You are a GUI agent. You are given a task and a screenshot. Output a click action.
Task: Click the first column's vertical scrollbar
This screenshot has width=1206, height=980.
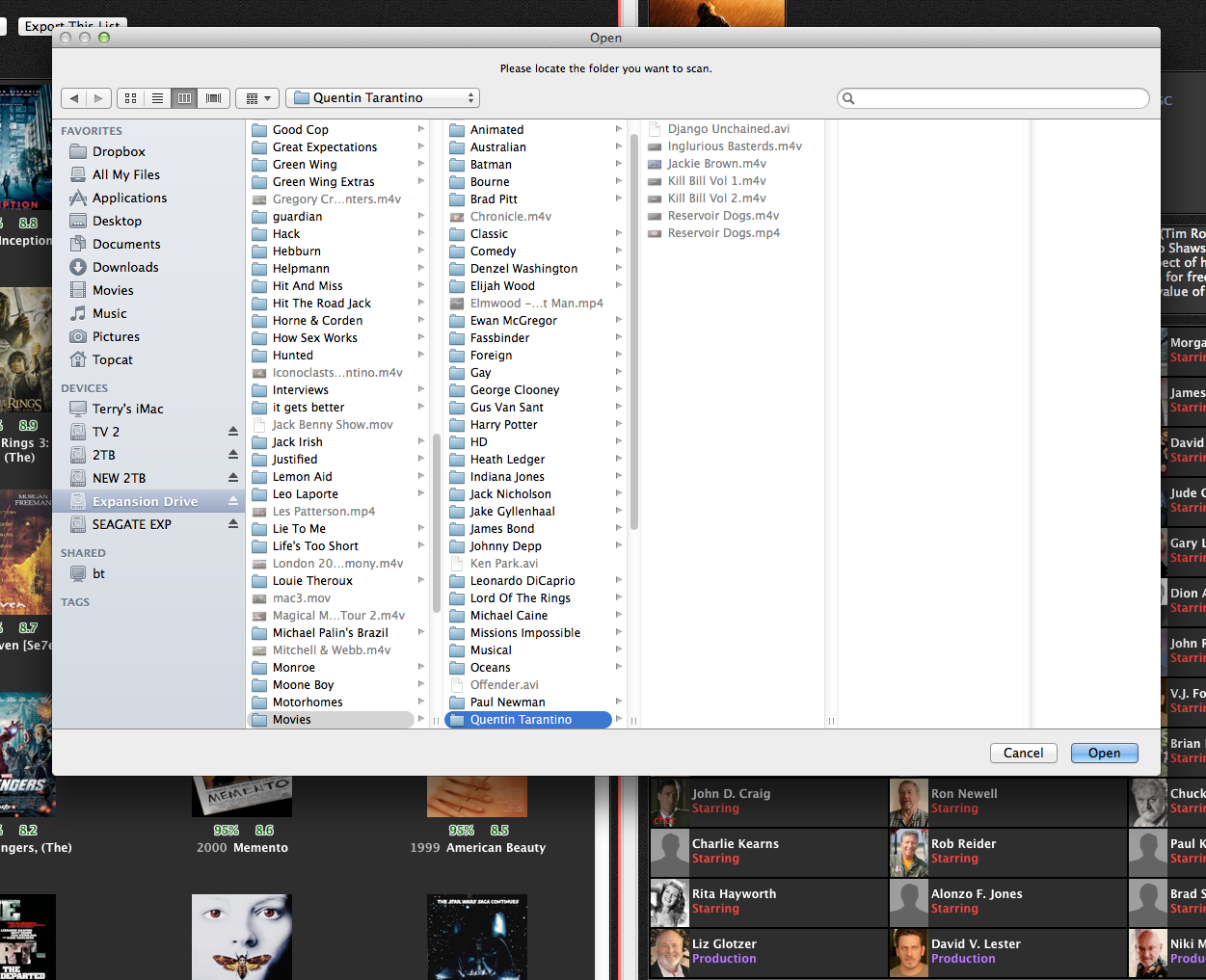(436, 521)
